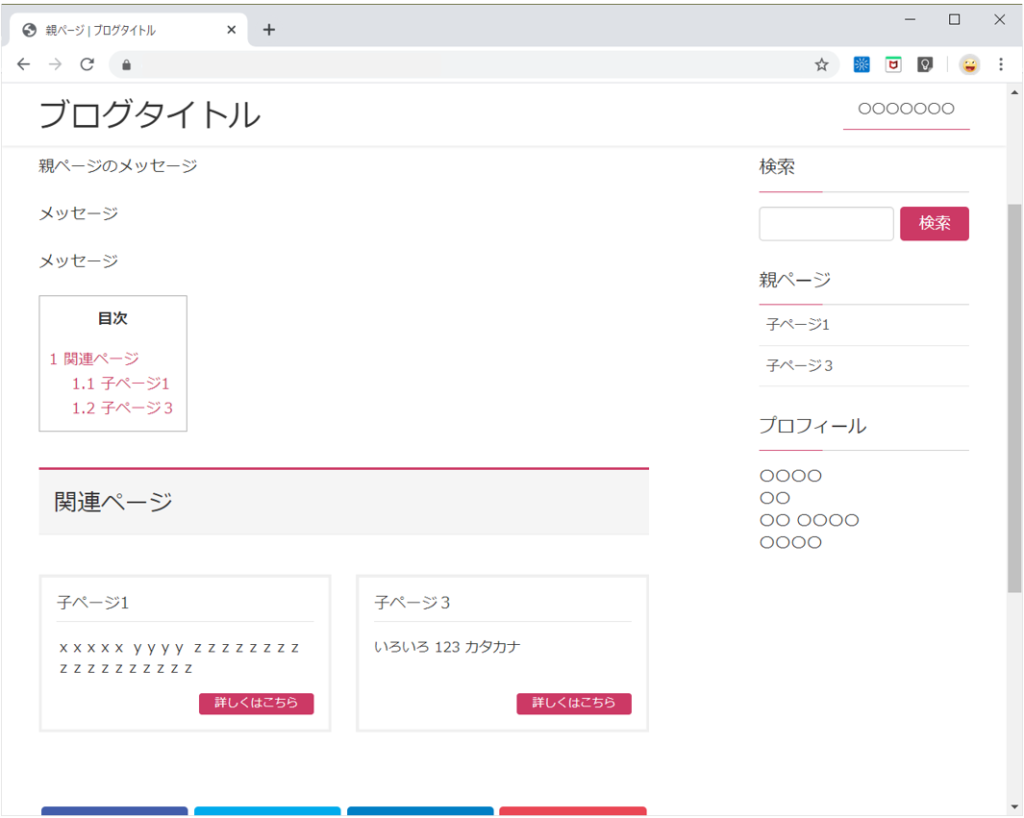Click the scrollbar down arrow

click(1014, 808)
